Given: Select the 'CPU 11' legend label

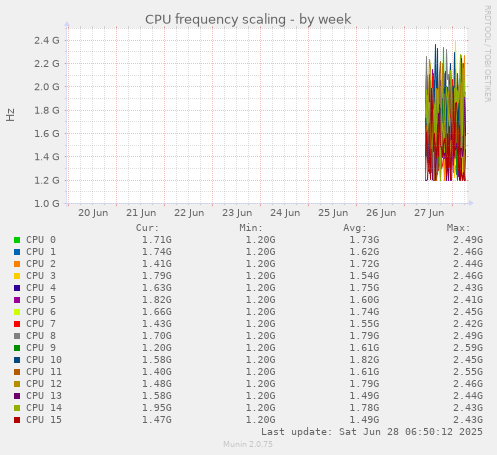Looking at the screenshot, I should pos(44,372).
